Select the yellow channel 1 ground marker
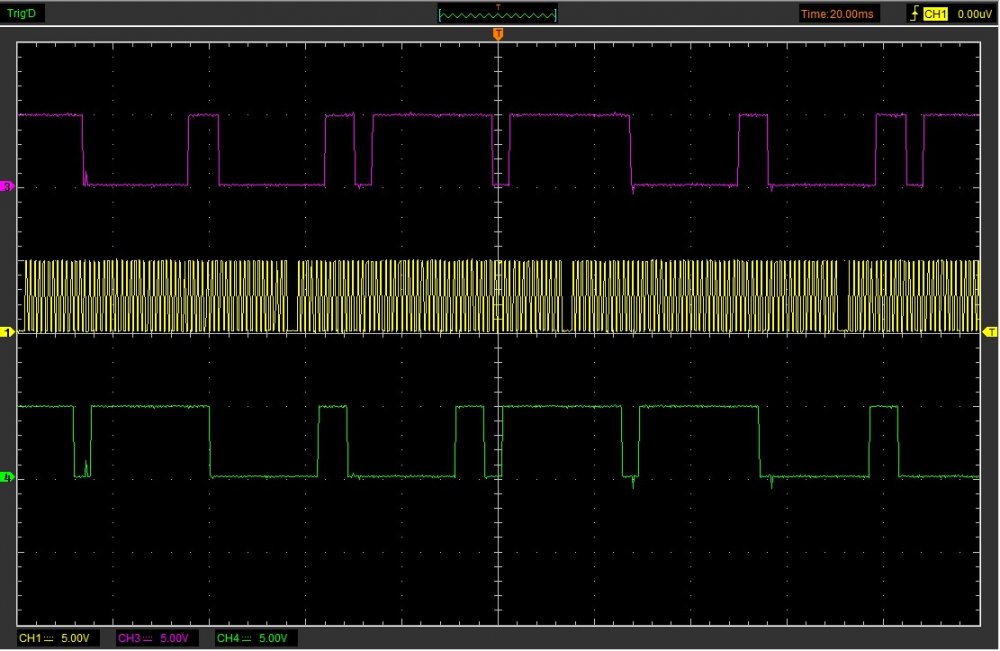The image size is (1000, 651). [8, 331]
